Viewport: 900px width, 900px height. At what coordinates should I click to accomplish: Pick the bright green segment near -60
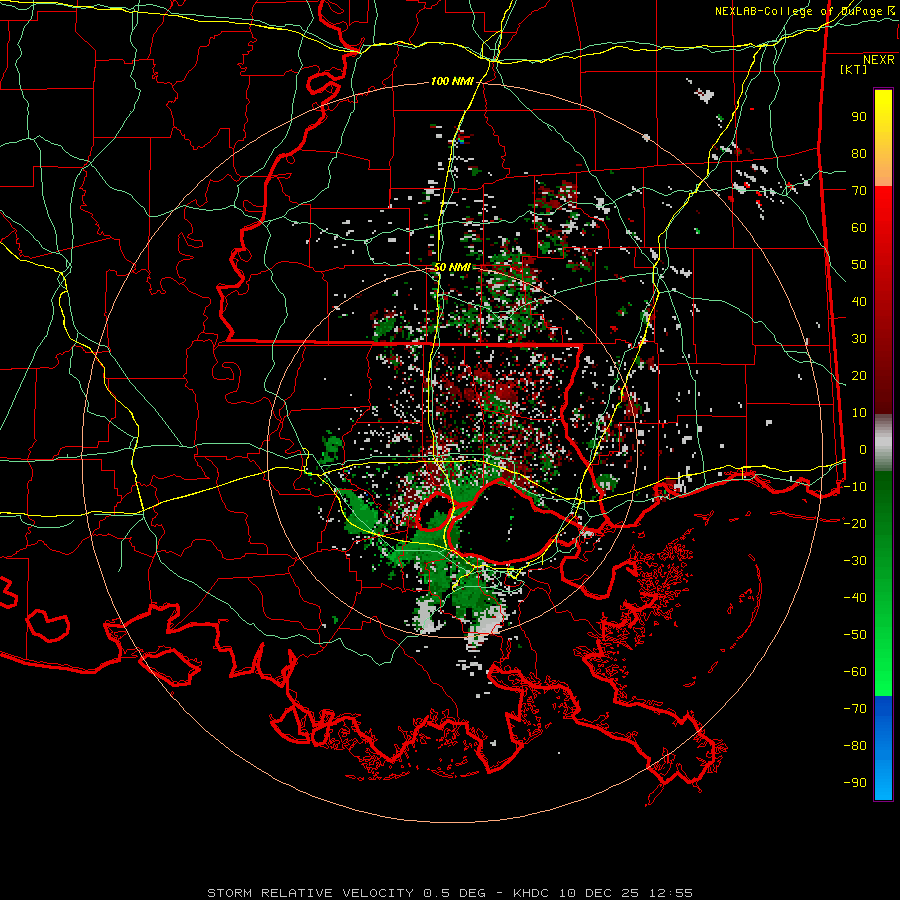pos(883,677)
